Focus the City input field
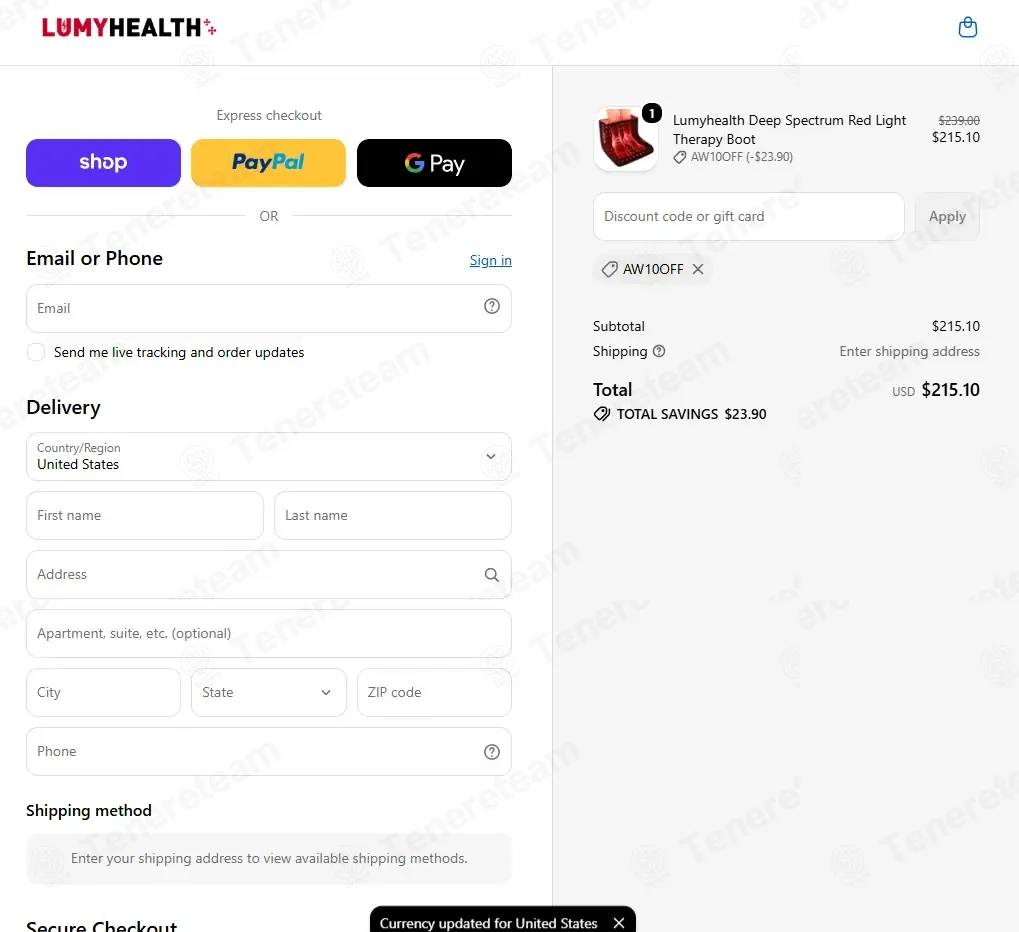1019x932 pixels. click(103, 693)
